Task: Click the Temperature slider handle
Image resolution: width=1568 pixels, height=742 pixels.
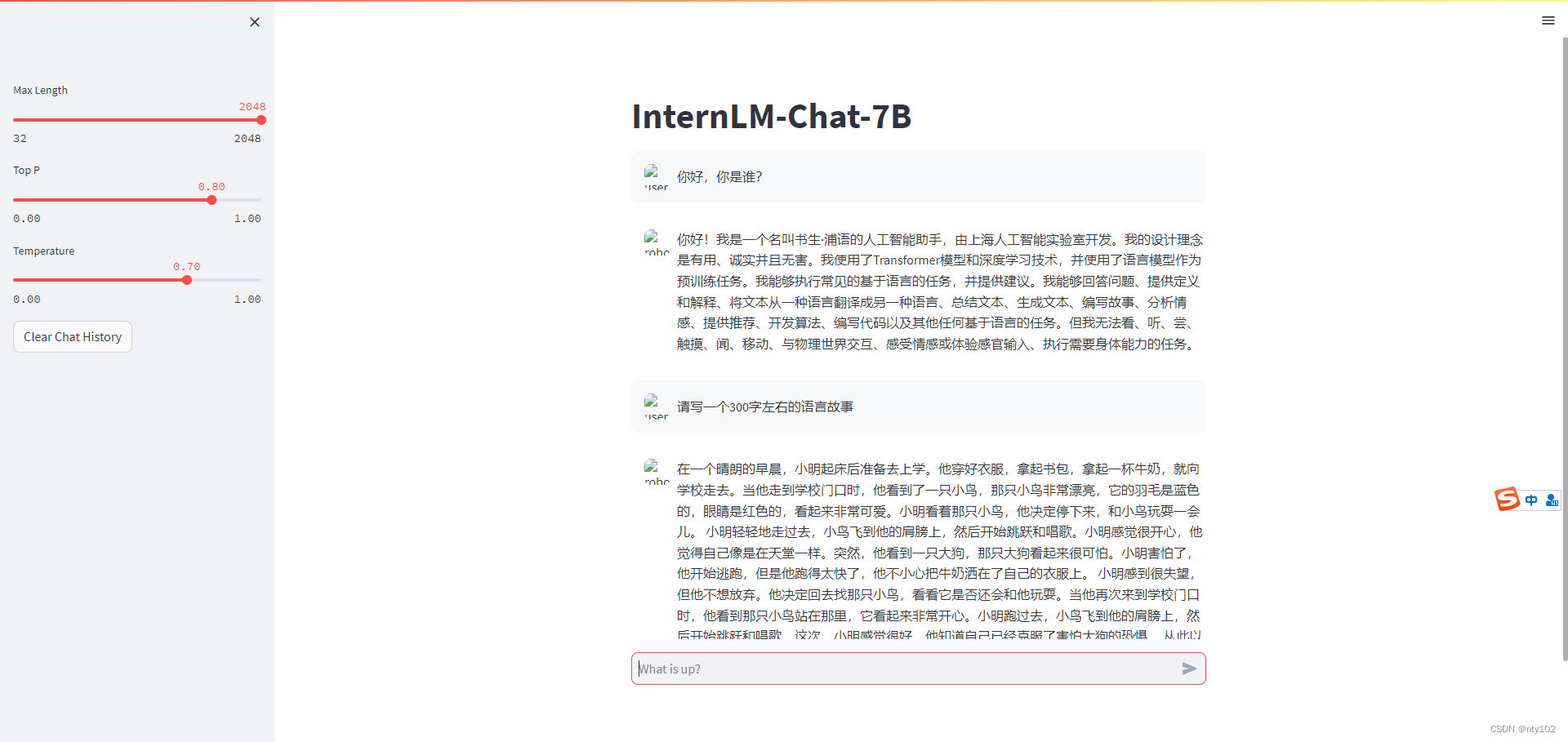Action: pos(187,280)
